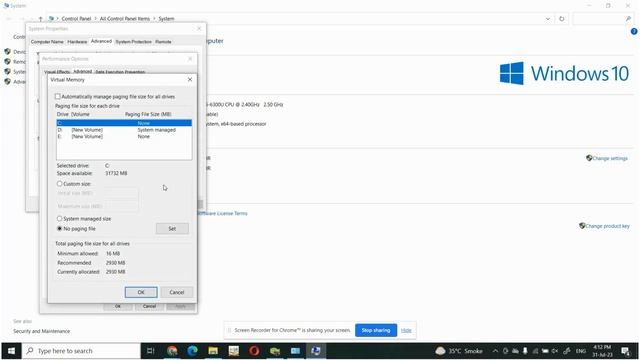Open the notification center icon

tap(626, 351)
